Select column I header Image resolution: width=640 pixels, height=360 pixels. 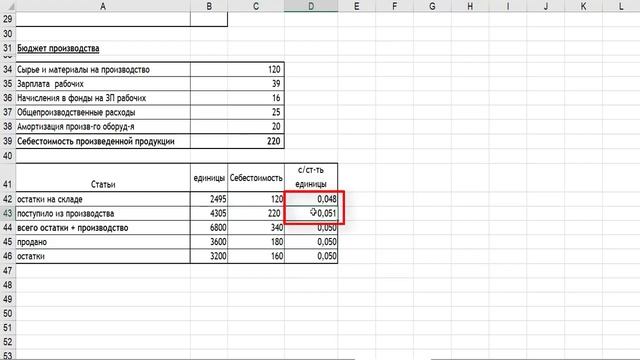pos(508,6)
